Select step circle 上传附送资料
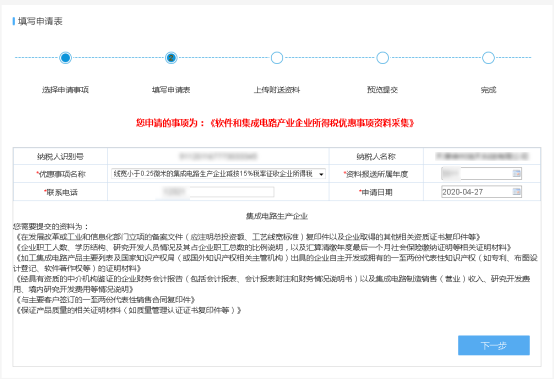 [277, 58]
